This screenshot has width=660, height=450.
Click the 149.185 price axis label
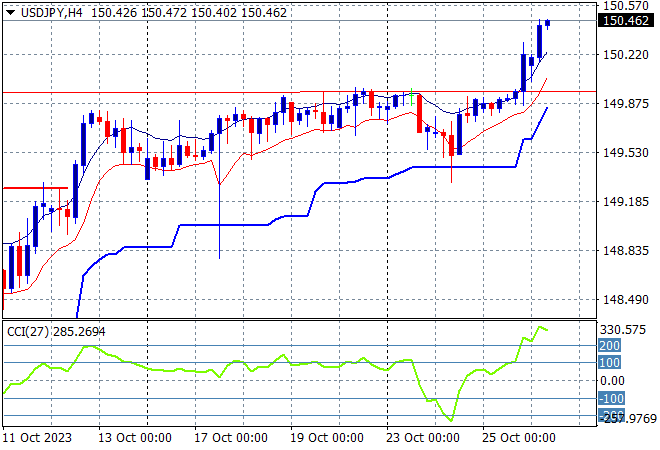(626, 201)
